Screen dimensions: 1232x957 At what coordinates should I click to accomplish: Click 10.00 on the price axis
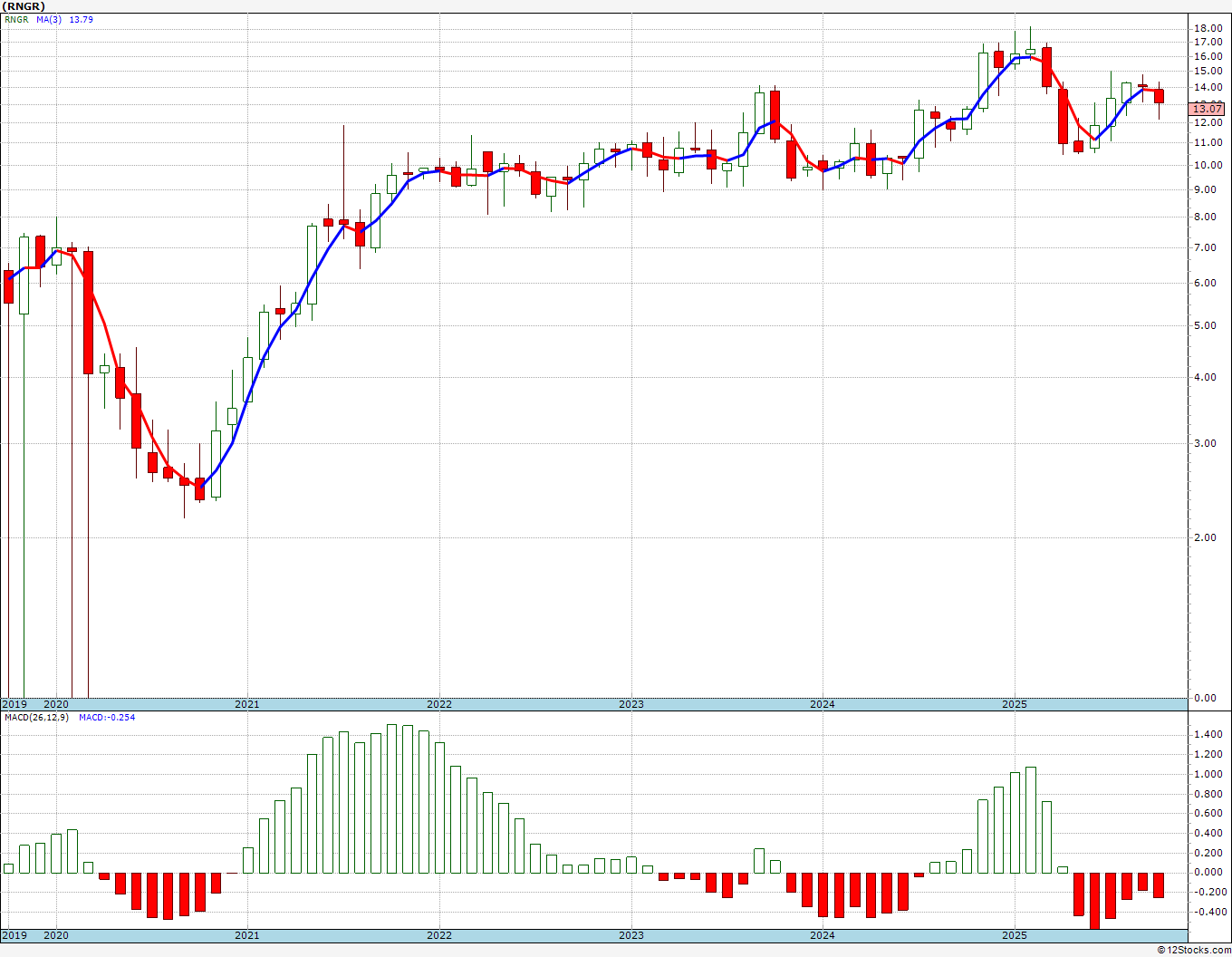coord(1207,166)
